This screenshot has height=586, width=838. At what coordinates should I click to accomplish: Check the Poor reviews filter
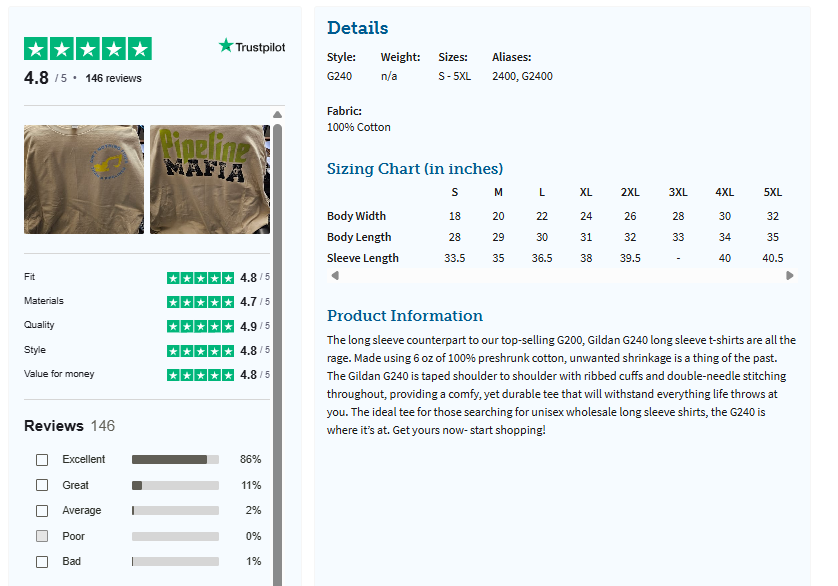(42, 536)
